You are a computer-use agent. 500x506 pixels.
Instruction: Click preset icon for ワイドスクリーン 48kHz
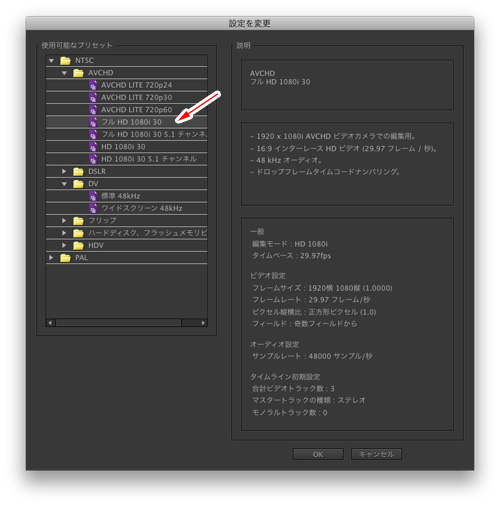[93, 209]
